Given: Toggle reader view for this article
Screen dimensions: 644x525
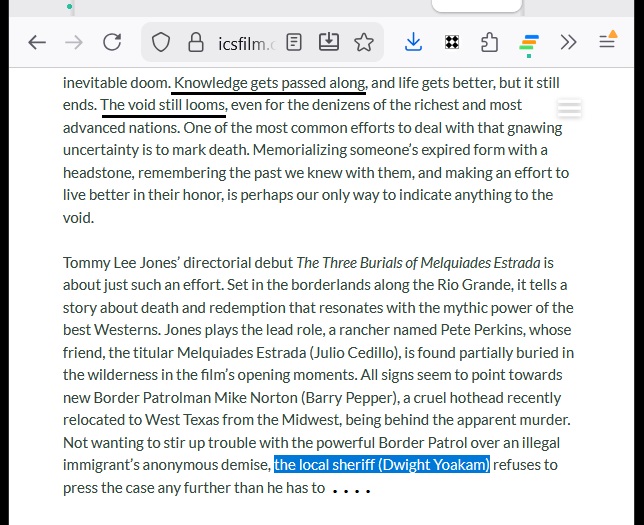Looking at the screenshot, I should point(294,42).
